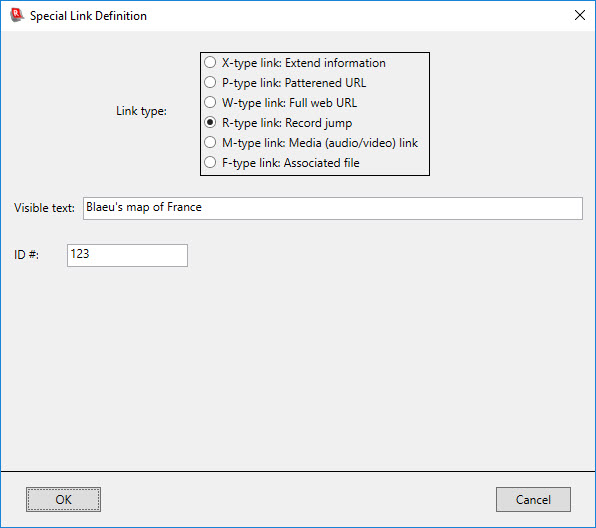Click the '123' value in ID box
Screen dimensions: 596x528
(x=80, y=254)
